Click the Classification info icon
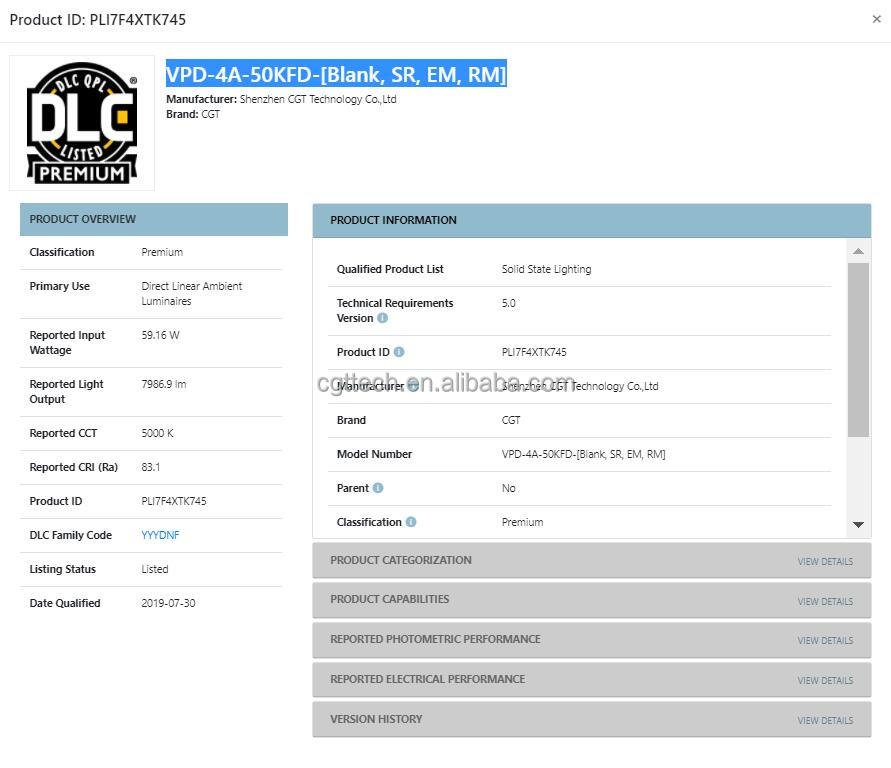The height and width of the screenshot is (768, 891). tap(411, 522)
